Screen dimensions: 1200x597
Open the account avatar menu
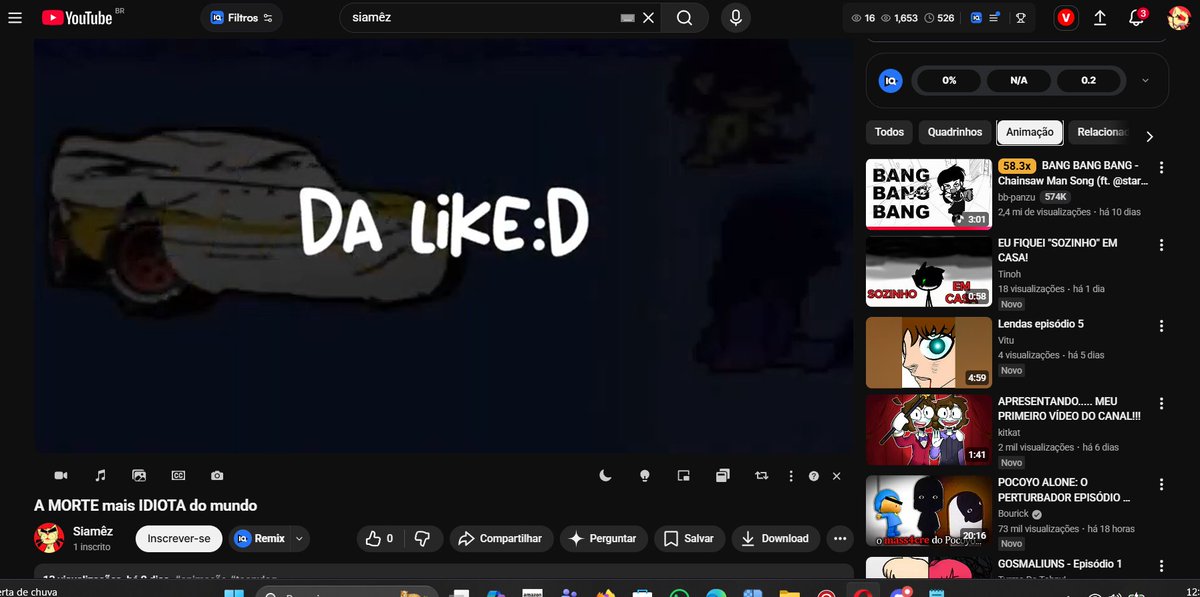point(1179,18)
